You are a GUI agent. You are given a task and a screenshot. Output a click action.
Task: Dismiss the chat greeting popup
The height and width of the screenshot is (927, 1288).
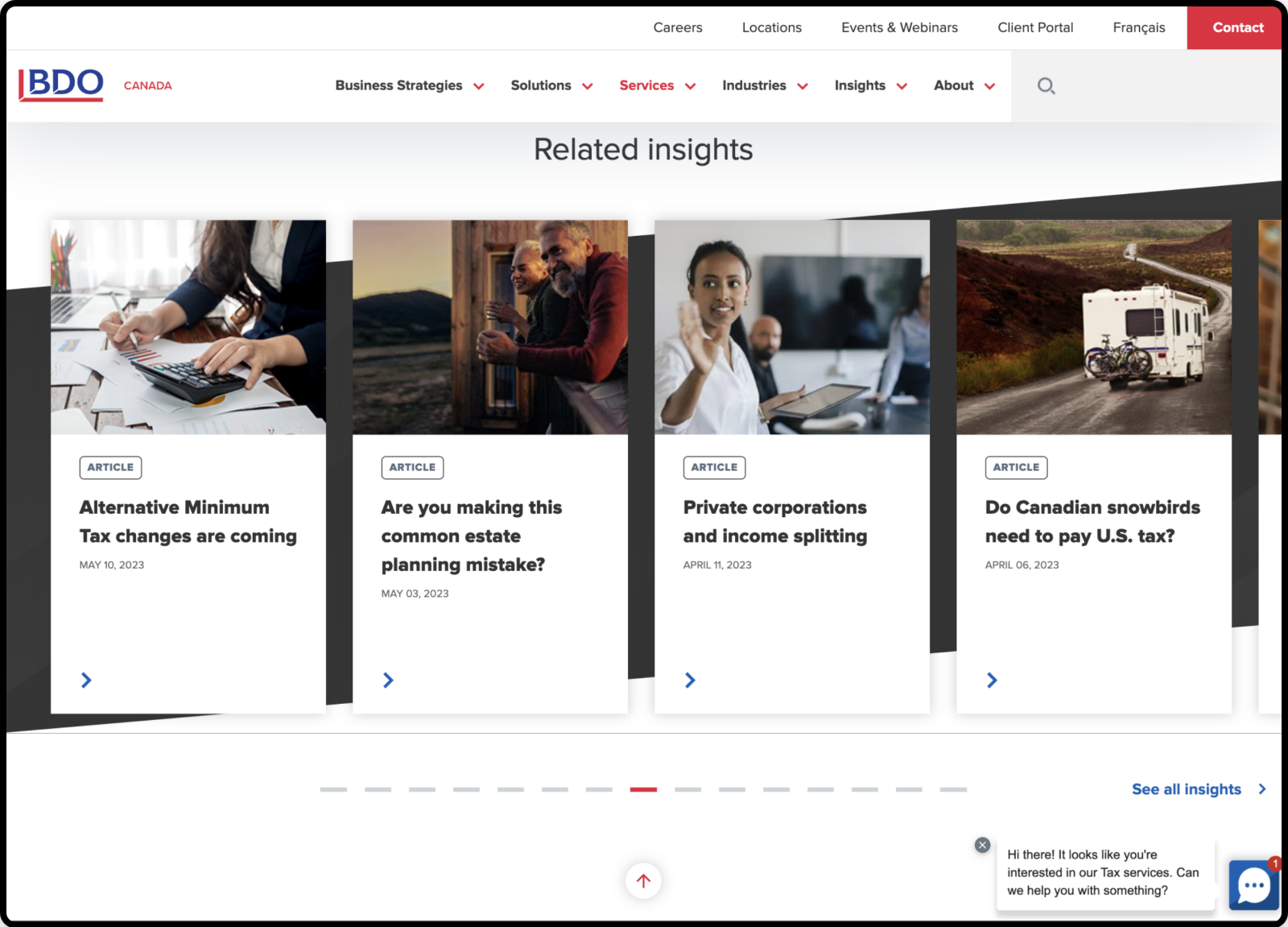(x=982, y=845)
